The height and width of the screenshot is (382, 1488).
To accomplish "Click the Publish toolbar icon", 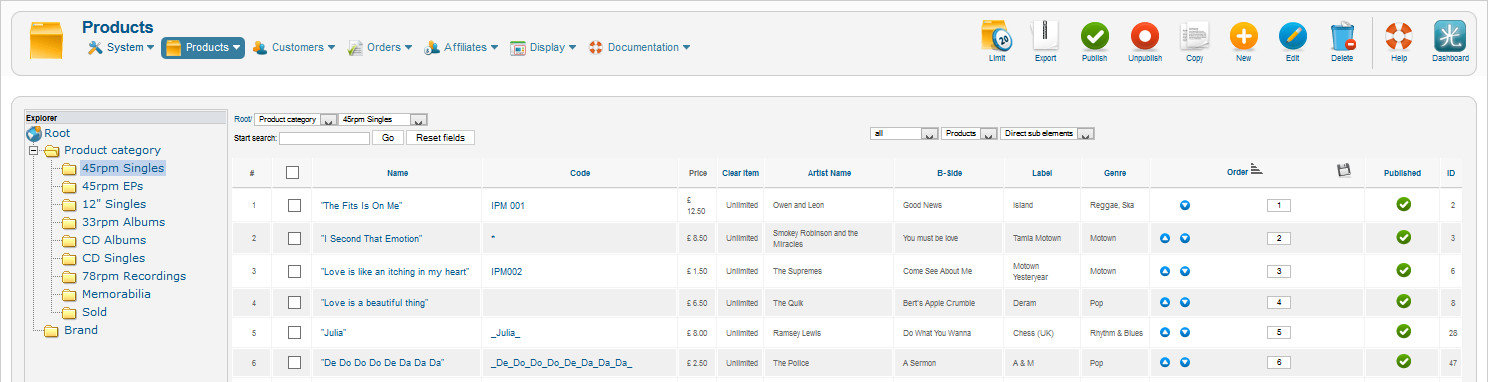I will (1094, 37).
